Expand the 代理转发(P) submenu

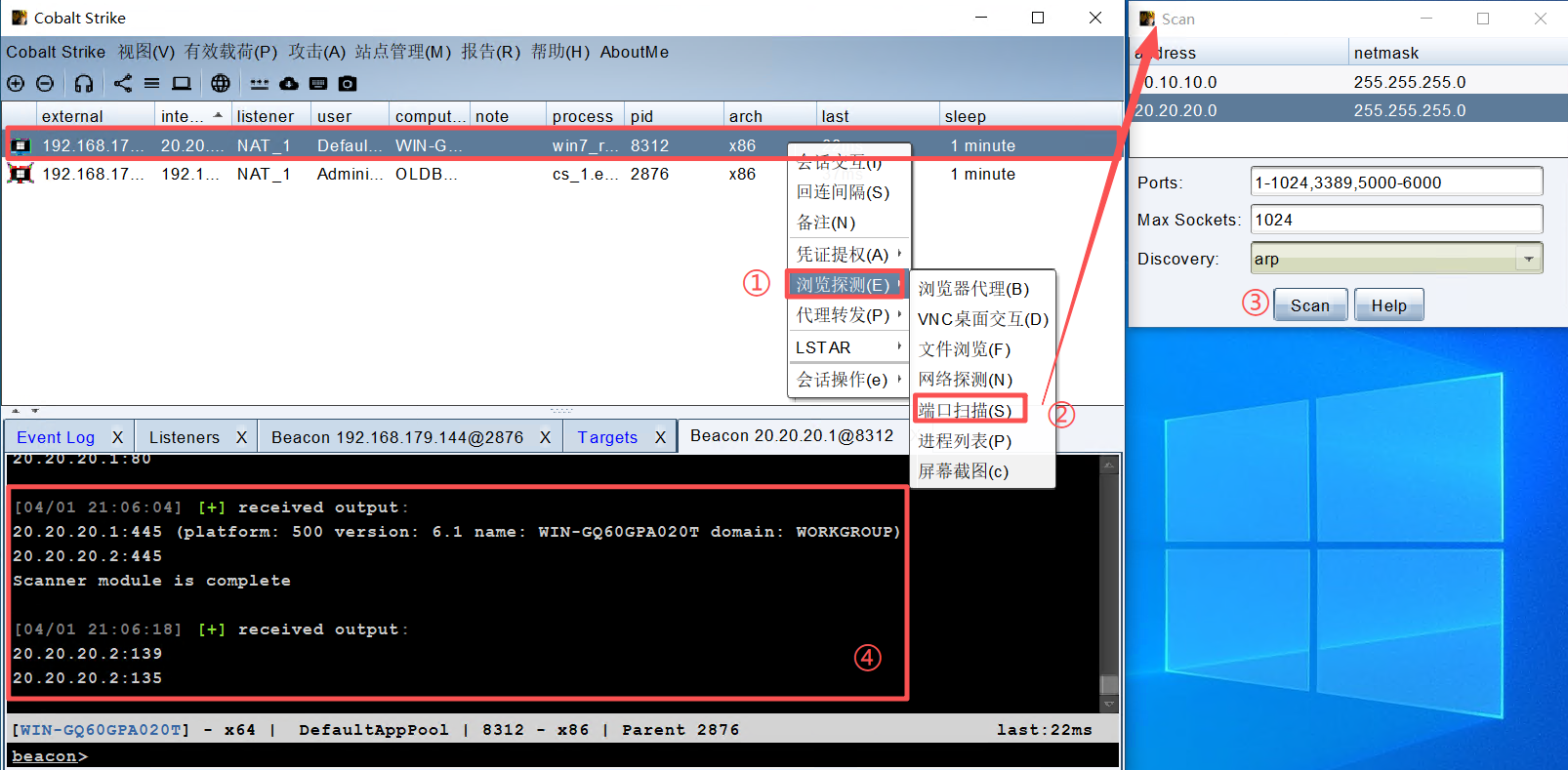(x=899, y=314)
